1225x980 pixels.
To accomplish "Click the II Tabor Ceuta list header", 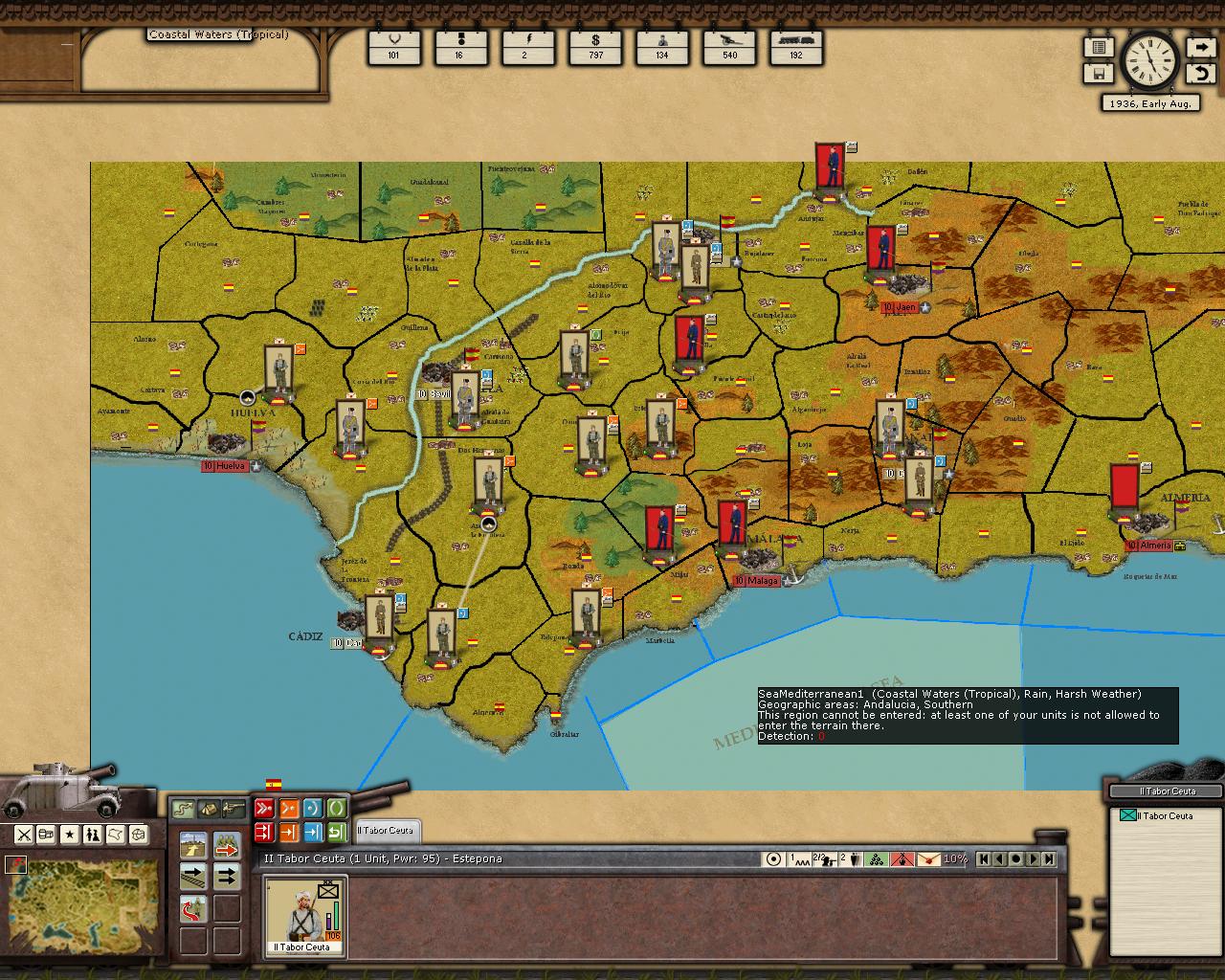I will (1166, 791).
